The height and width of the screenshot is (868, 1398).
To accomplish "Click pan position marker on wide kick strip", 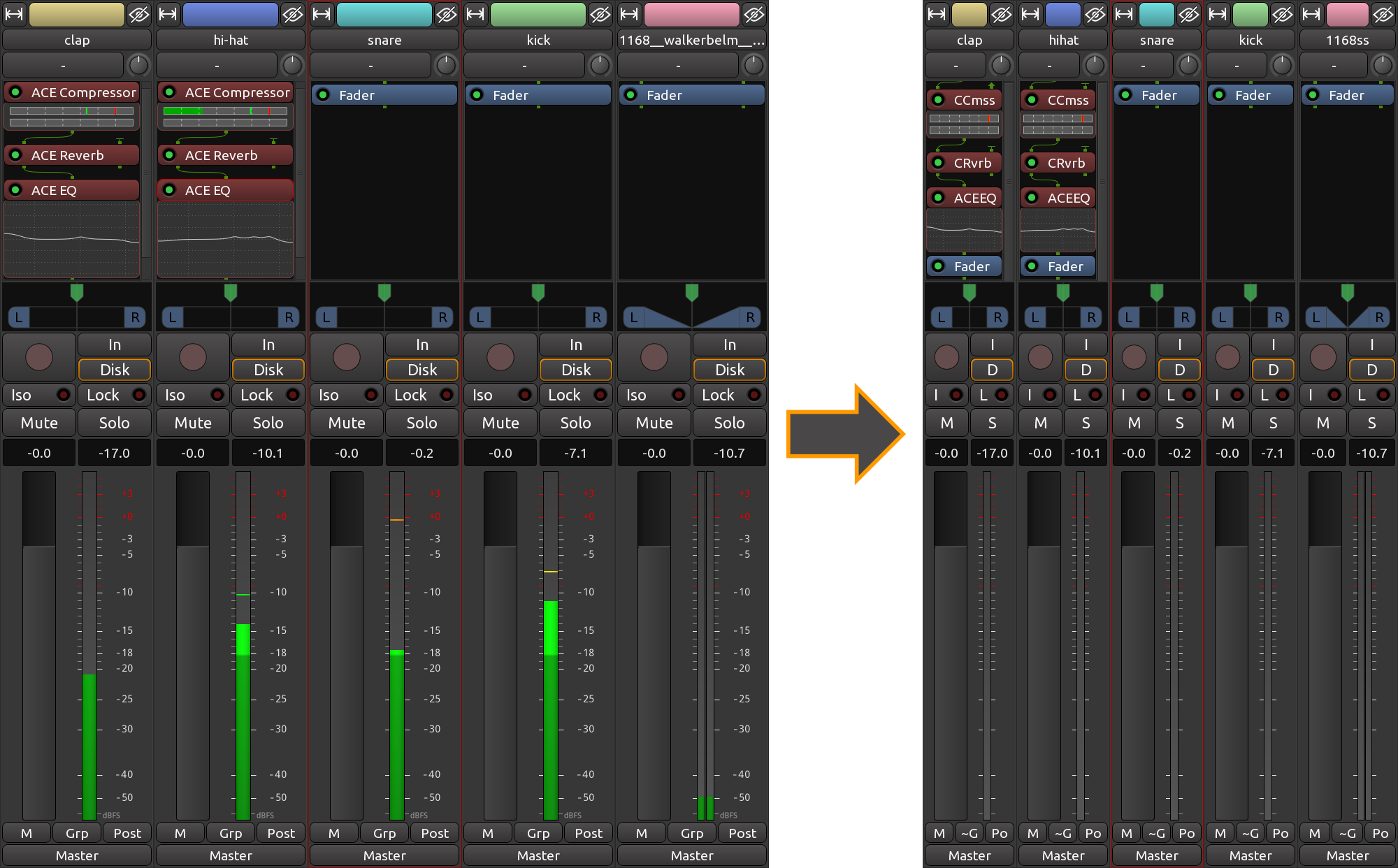I will coord(538,292).
